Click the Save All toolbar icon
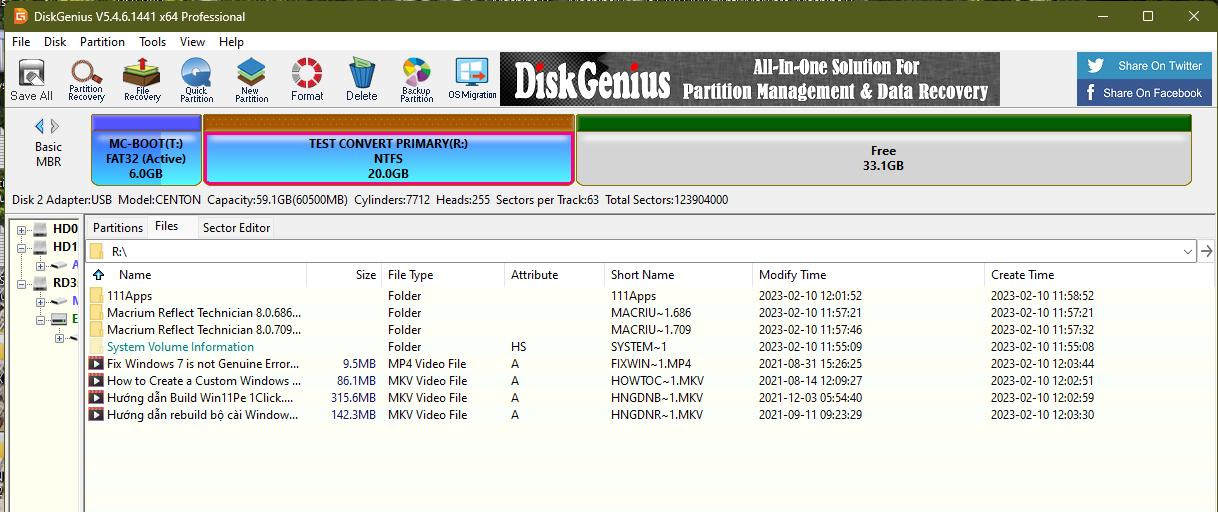Viewport: 1218px width, 512px height. pyautogui.click(x=31, y=80)
